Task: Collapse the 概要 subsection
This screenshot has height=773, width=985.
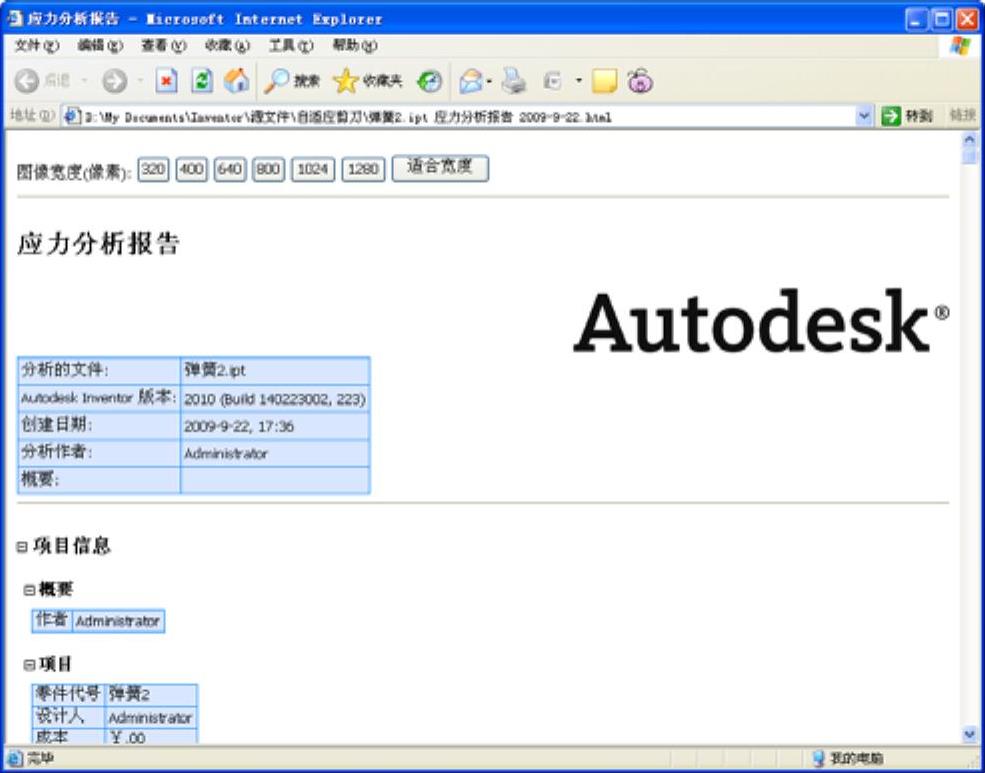Action: (x=30, y=590)
